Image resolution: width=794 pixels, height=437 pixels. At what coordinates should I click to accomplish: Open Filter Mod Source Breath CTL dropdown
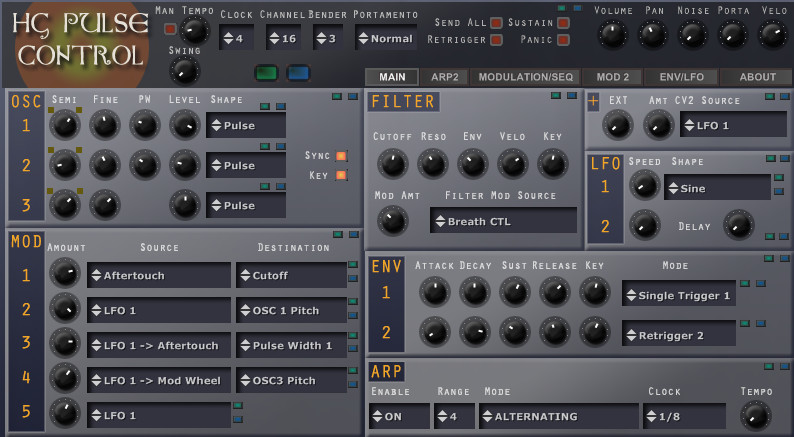[503, 221]
